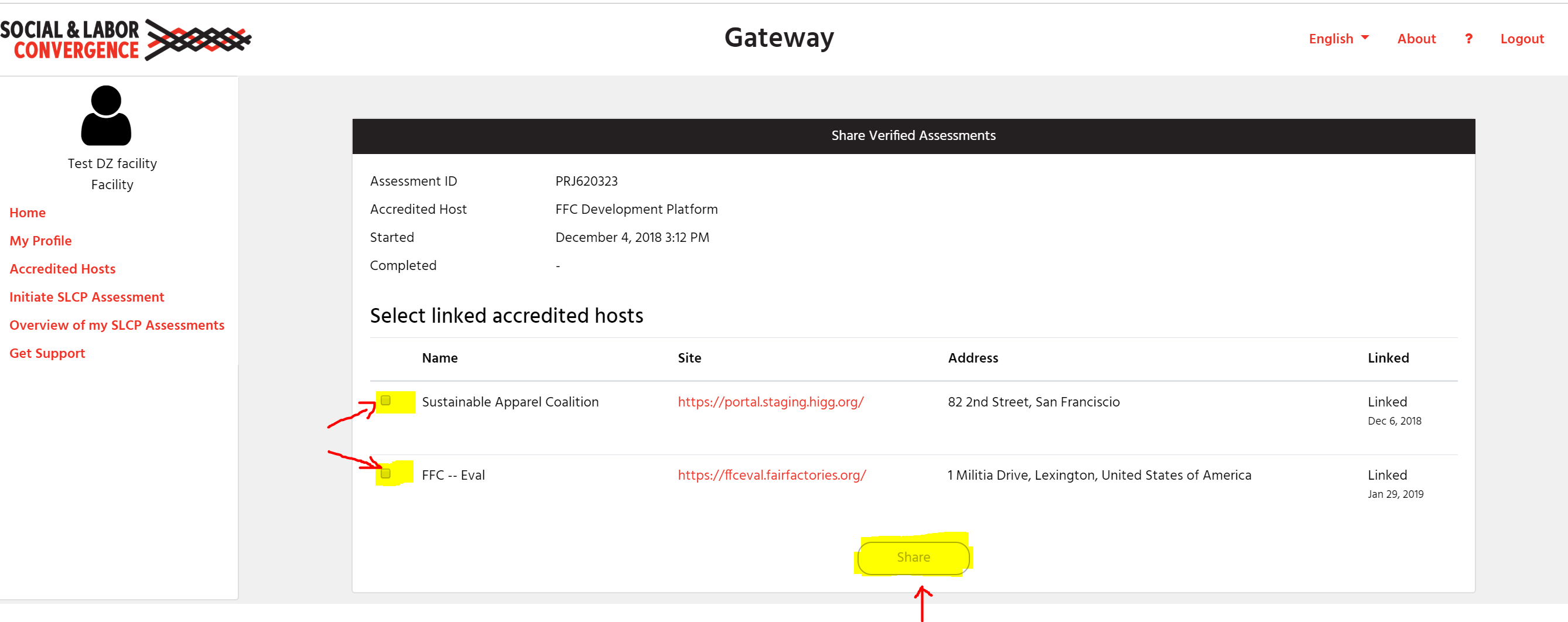This screenshot has height=622, width=1568.
Task: Click the Social & Labor Convergence logo
Action: pos(125,40)
